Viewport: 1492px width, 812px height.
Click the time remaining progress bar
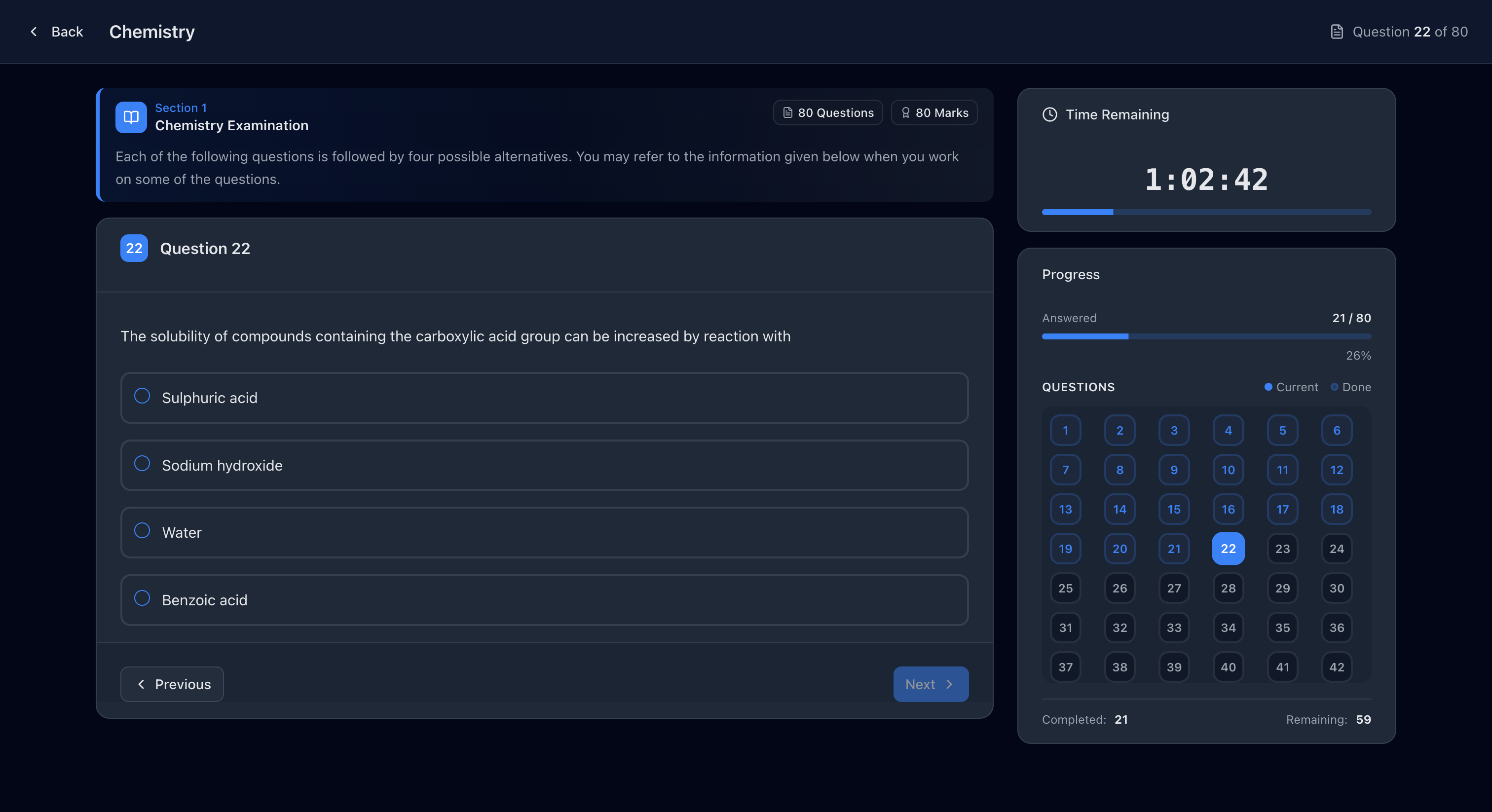[1206, 212]
